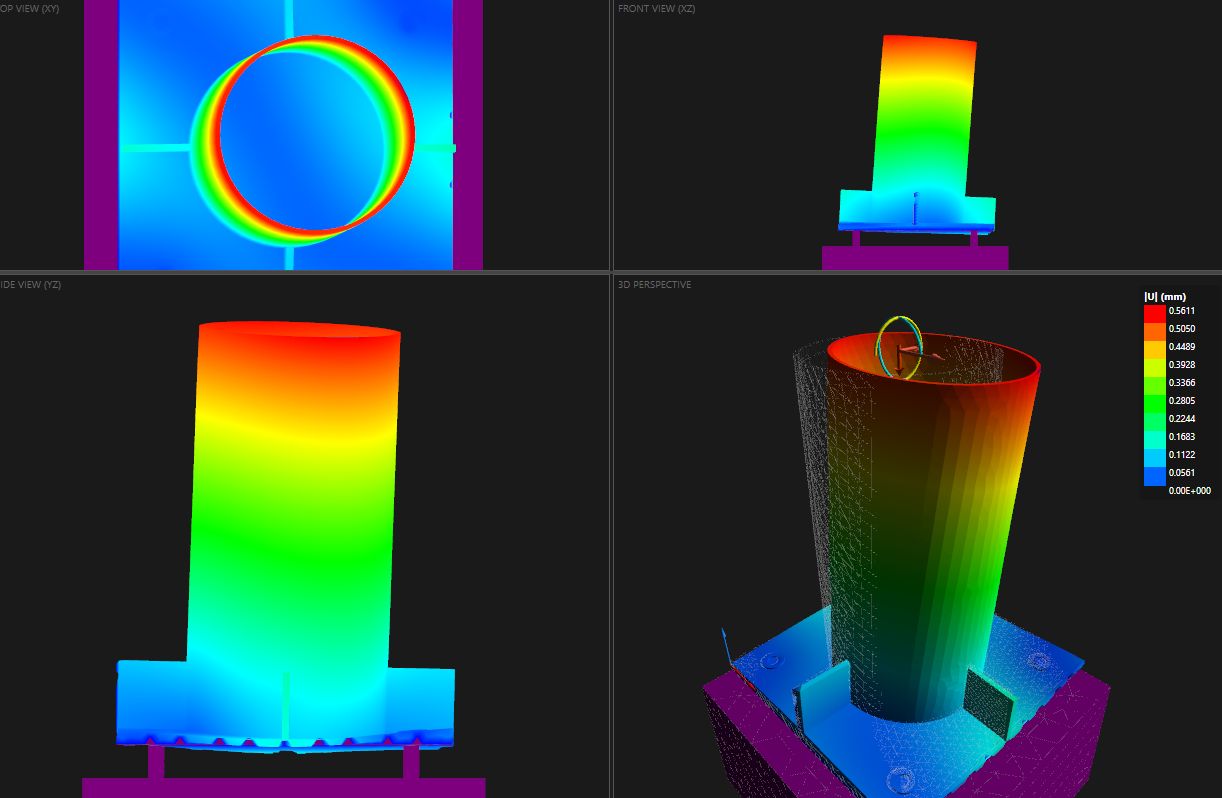Select the dark blue 0.0561 legend swatch

pos(1155,476)
